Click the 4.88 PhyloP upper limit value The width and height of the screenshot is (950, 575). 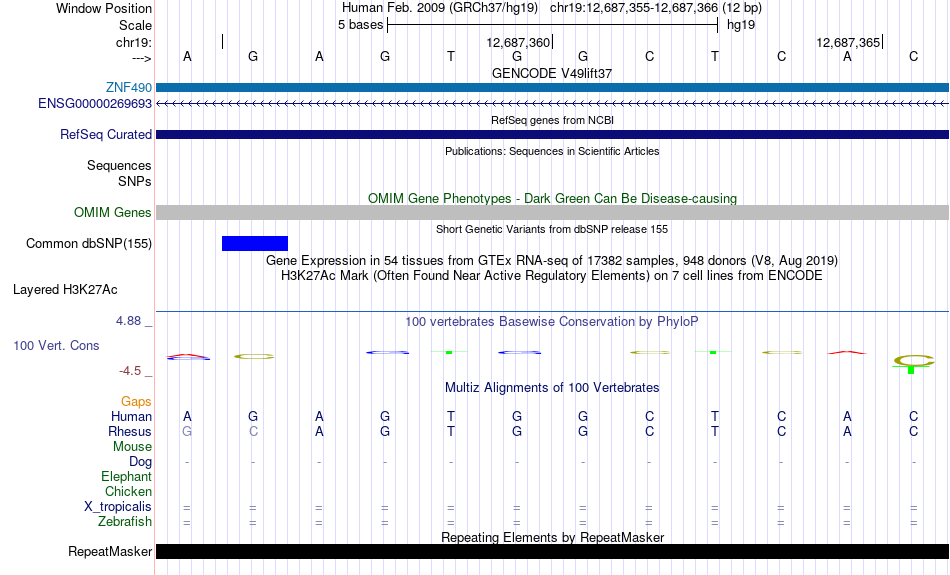tap(128, 321)
